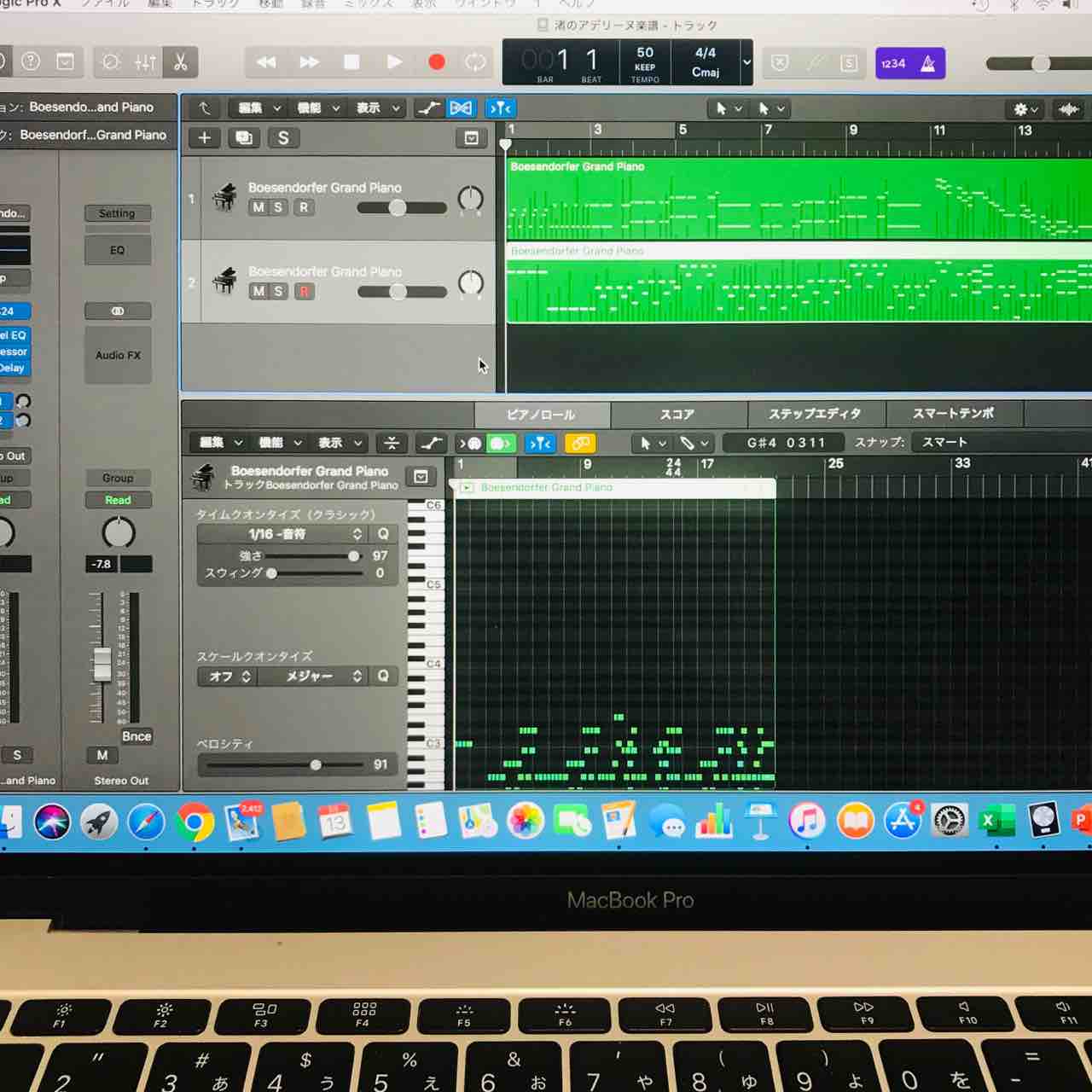Viewport: 1092px width, 1092px height.
Task: Open piano roll 編集 menu
Action: pyautogui.click(x=220, y=443)
